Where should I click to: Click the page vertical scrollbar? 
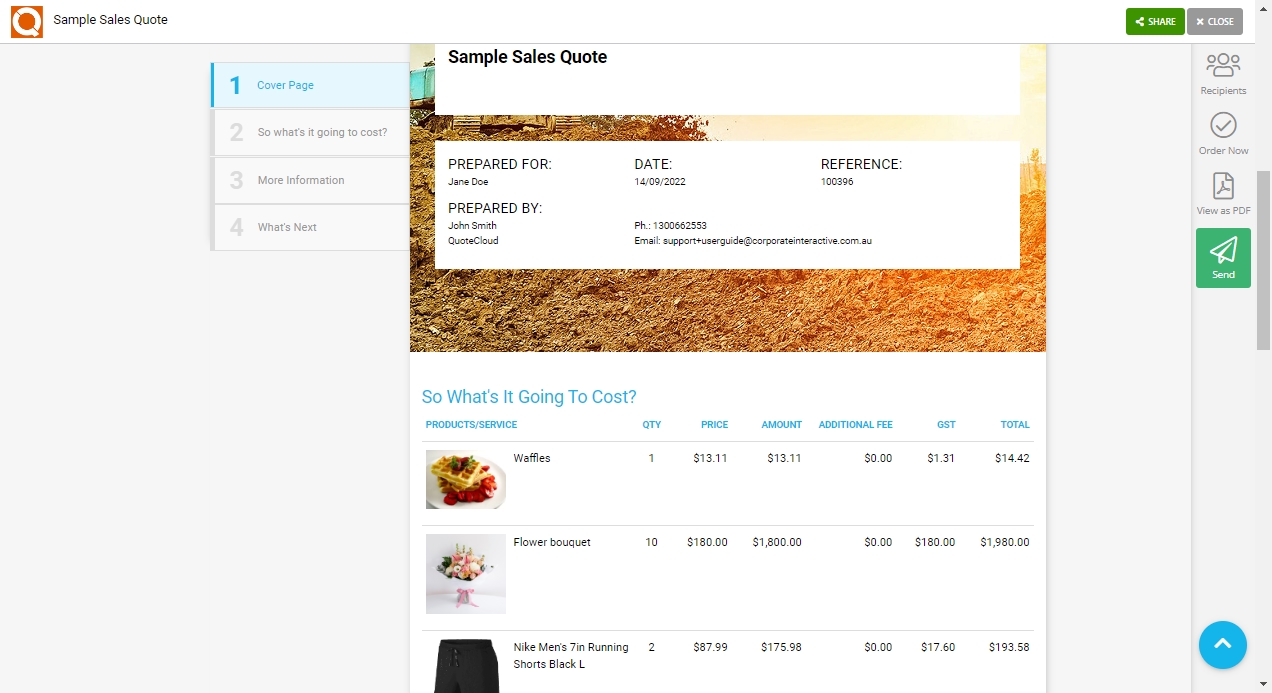pyautogui.click(x=1263, y=260)
